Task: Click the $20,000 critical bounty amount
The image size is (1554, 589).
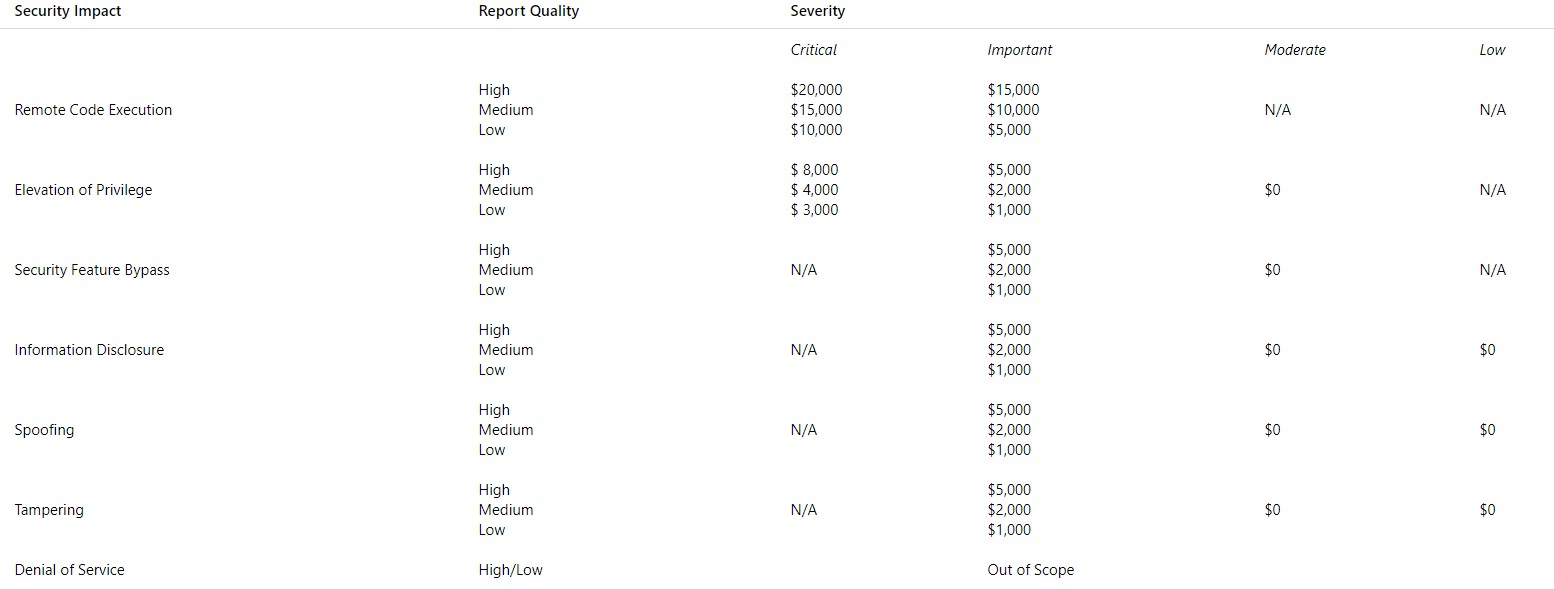Action: 816,90
